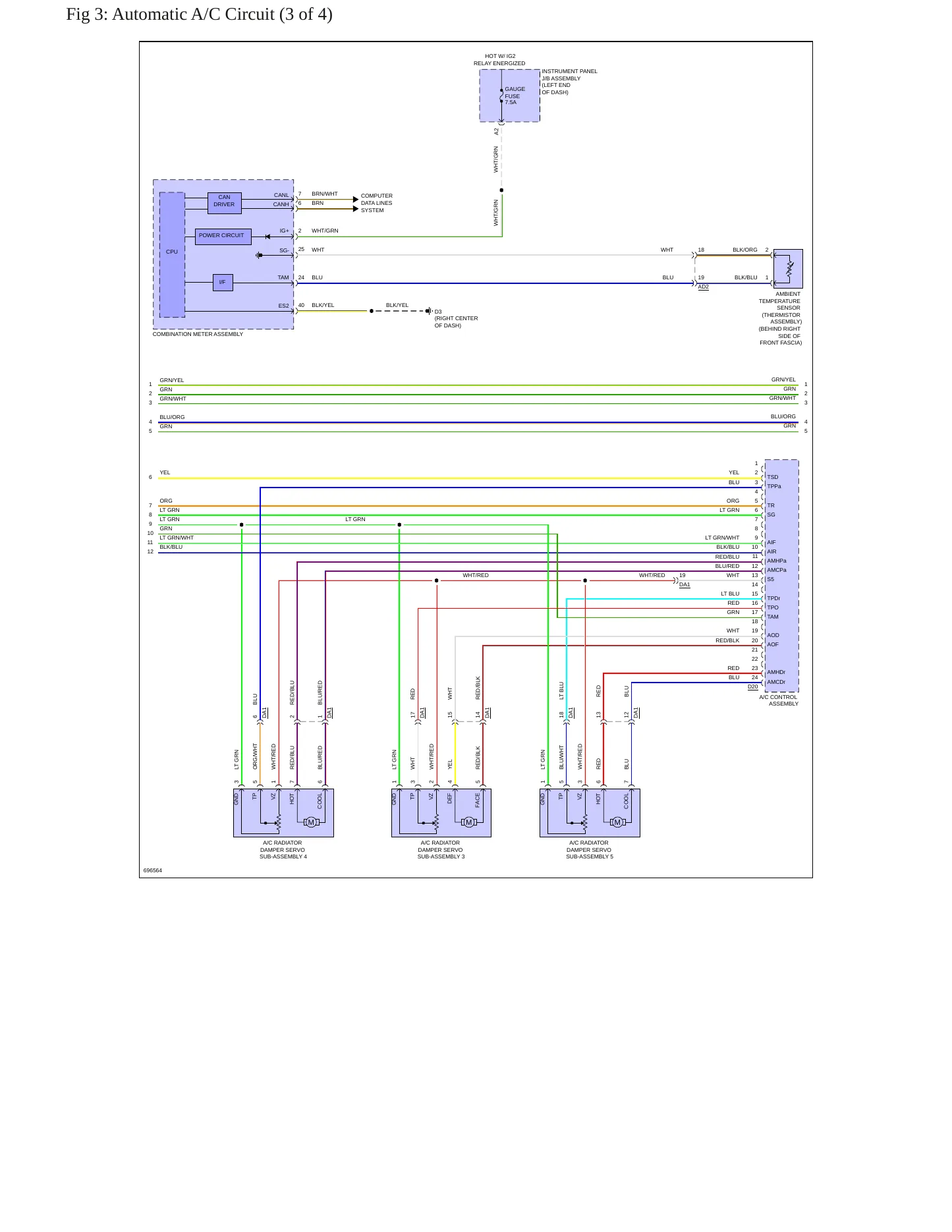Click the CAN DRIVER block
952x1232 pixels.
(224, 203)
